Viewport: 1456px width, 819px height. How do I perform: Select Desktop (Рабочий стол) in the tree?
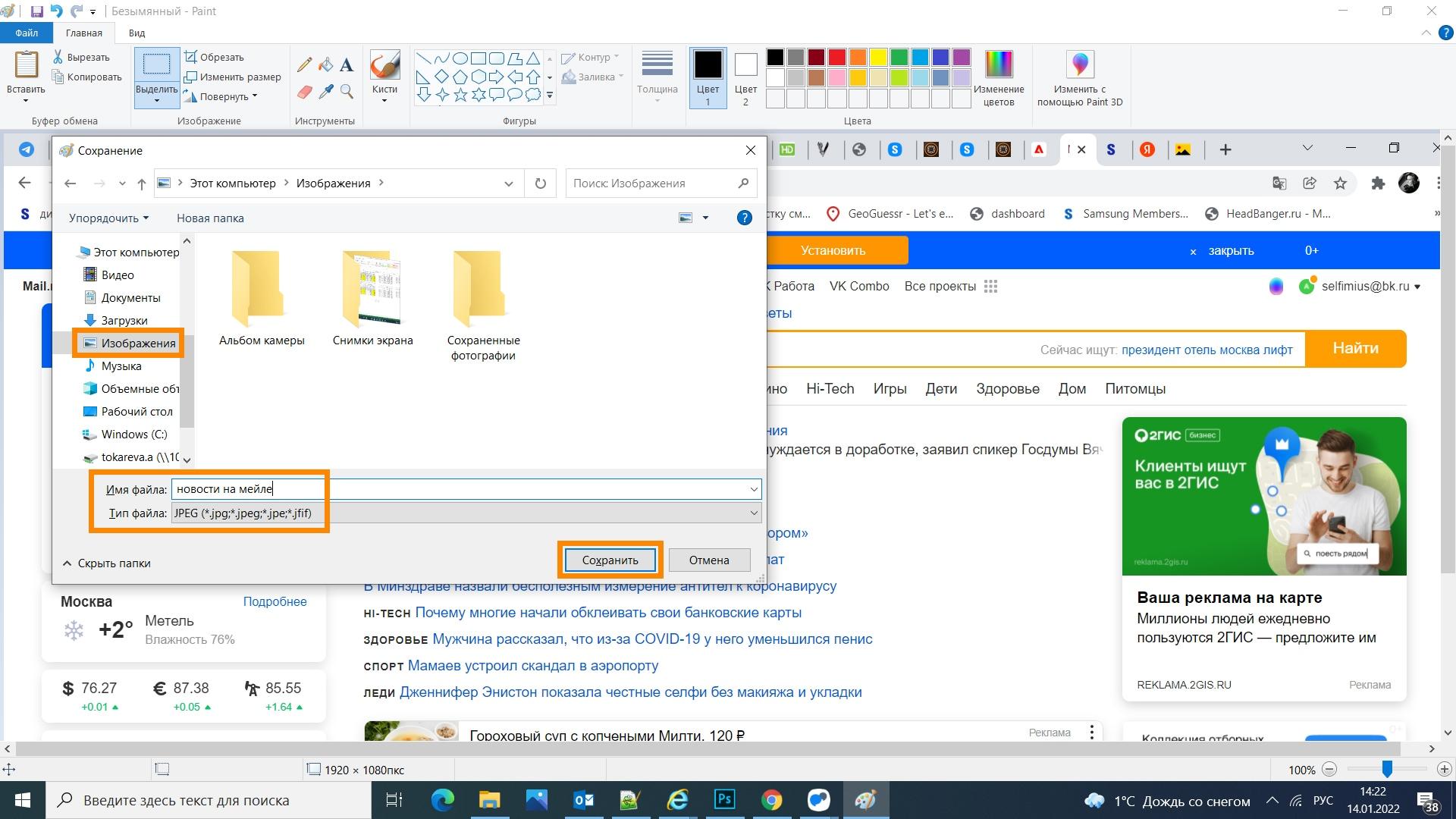[x=127, y=412]
